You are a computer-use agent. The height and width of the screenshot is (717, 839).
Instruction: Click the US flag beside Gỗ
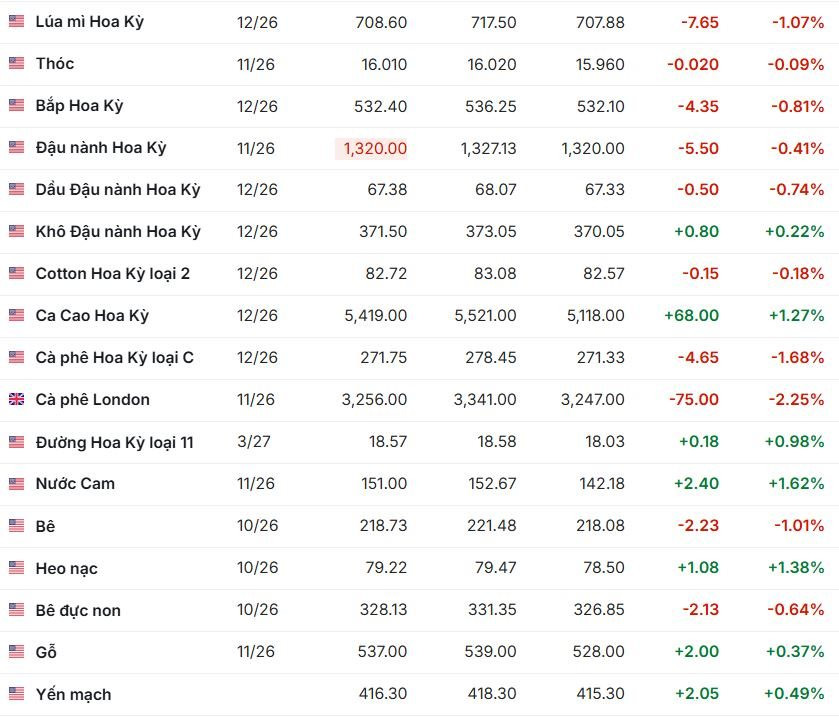pyautogui.click(x=17, y=652)
